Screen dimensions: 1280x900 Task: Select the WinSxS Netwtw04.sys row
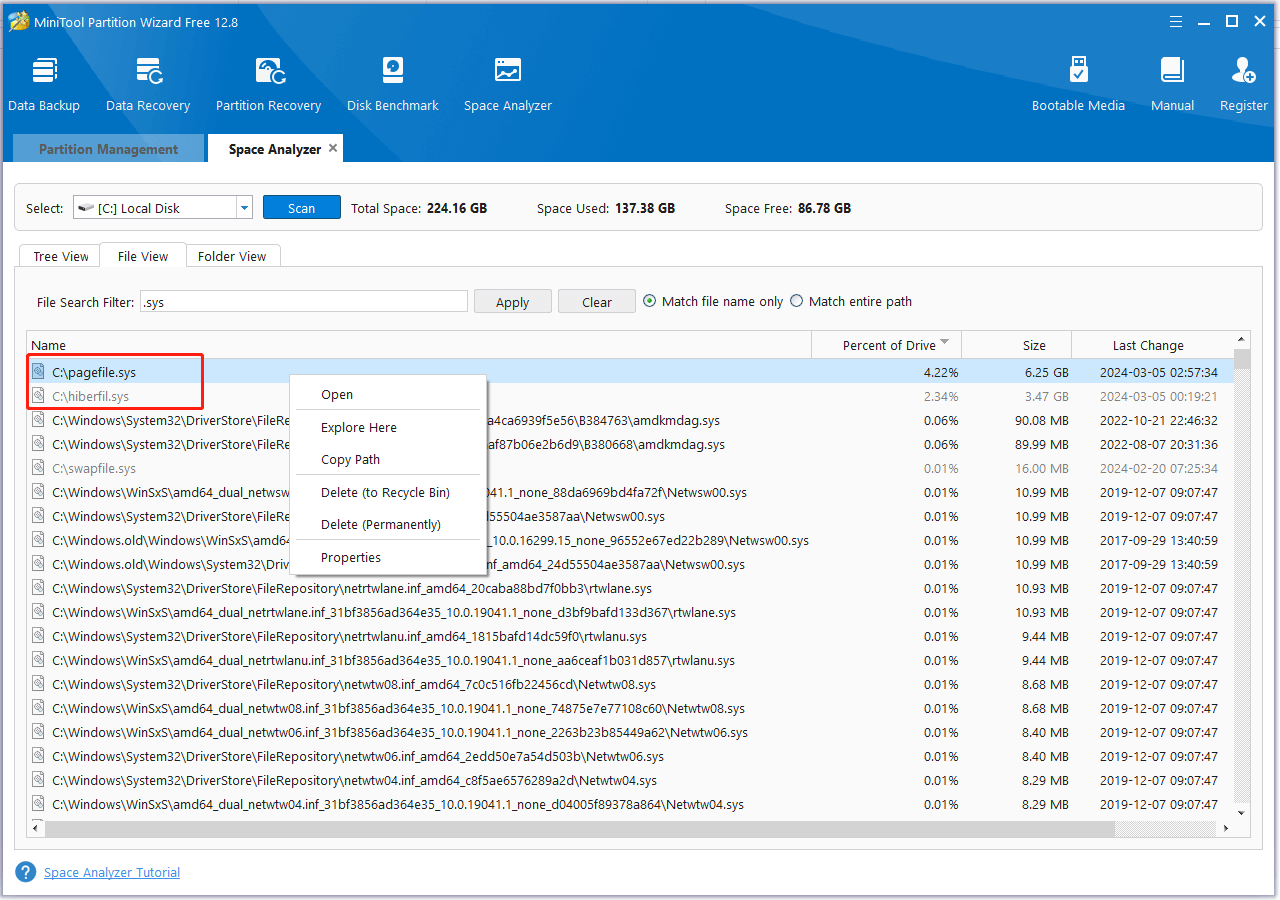(630, 804)
